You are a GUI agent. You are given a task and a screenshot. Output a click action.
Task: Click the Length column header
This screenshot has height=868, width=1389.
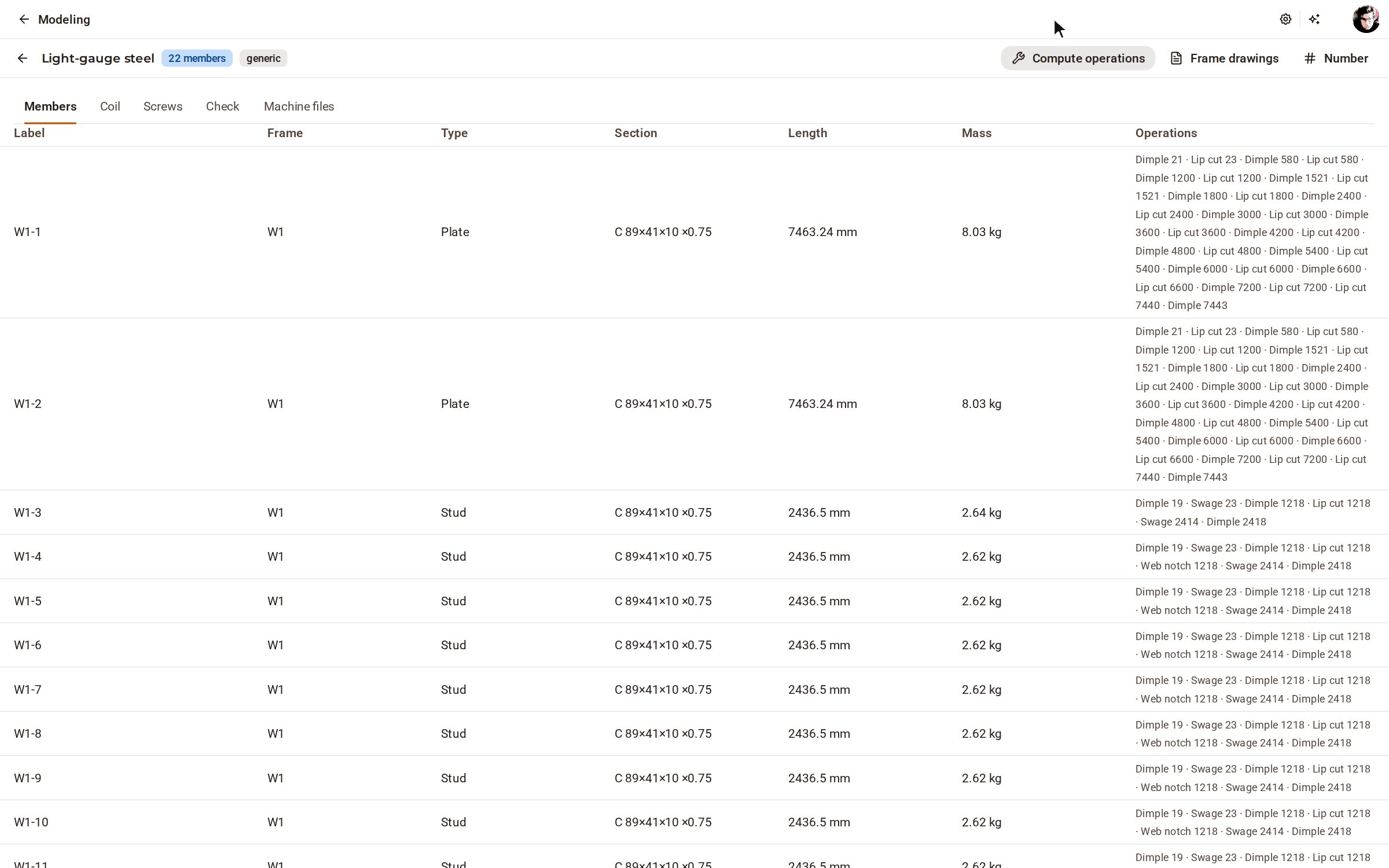coord(807,133)
